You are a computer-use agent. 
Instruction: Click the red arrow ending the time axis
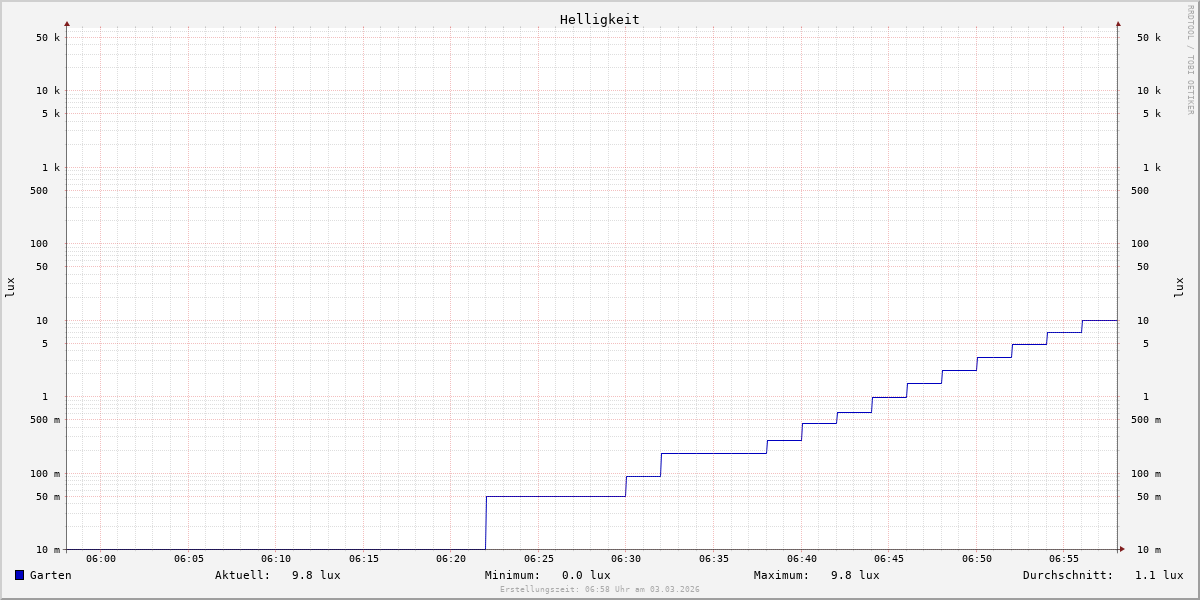[1122, 549]
